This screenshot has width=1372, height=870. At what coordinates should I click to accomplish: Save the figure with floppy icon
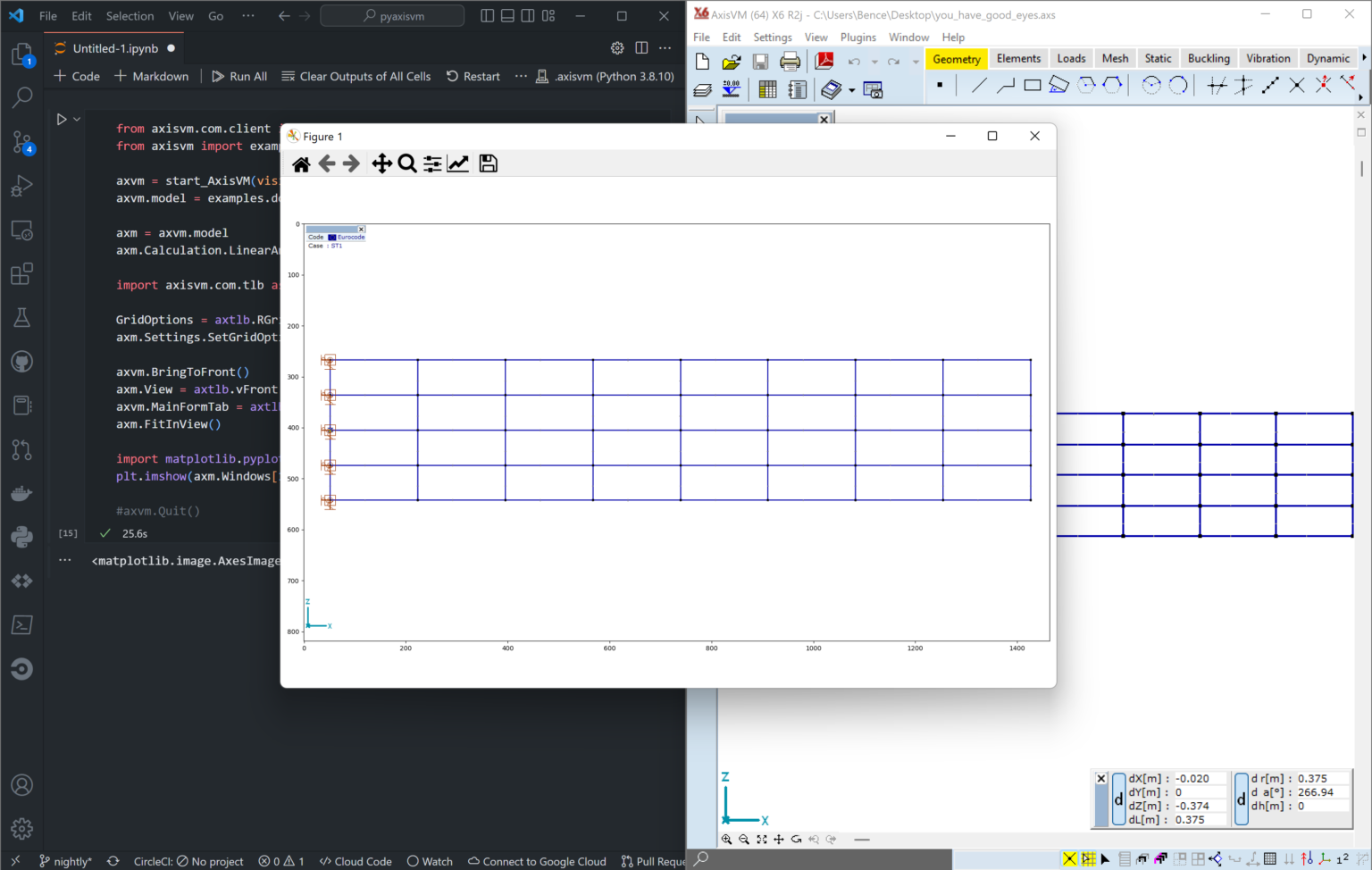pos(488,163)
